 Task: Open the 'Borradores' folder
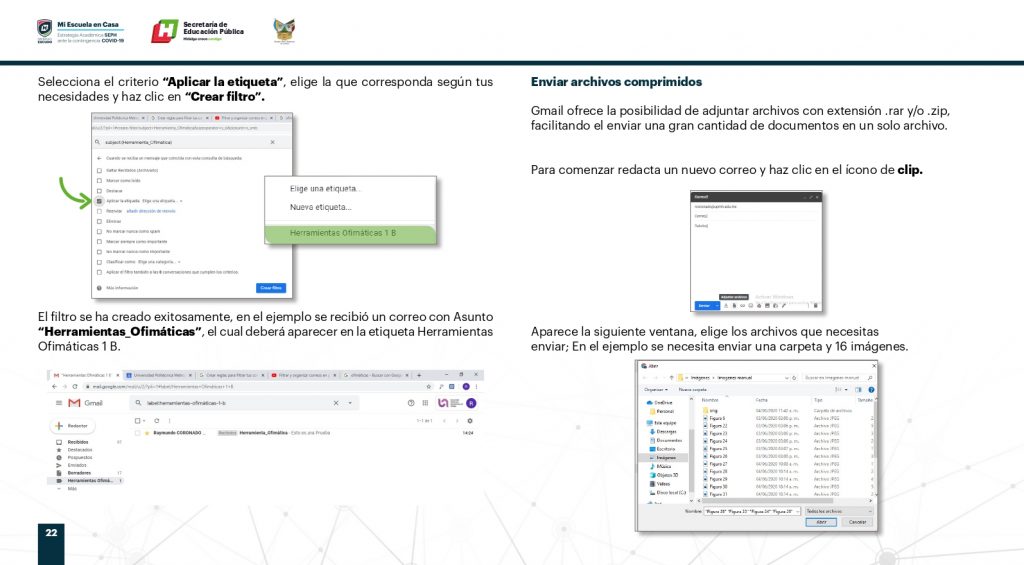click(x=79, y=473)
